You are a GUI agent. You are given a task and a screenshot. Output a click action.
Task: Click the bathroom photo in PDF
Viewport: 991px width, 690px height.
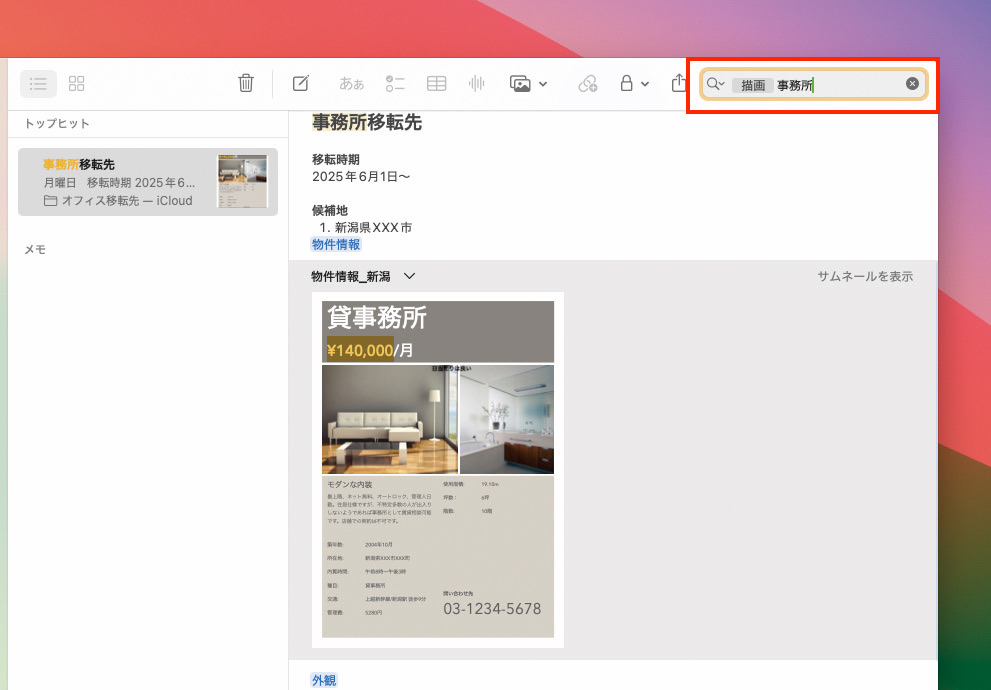point(507,420)
